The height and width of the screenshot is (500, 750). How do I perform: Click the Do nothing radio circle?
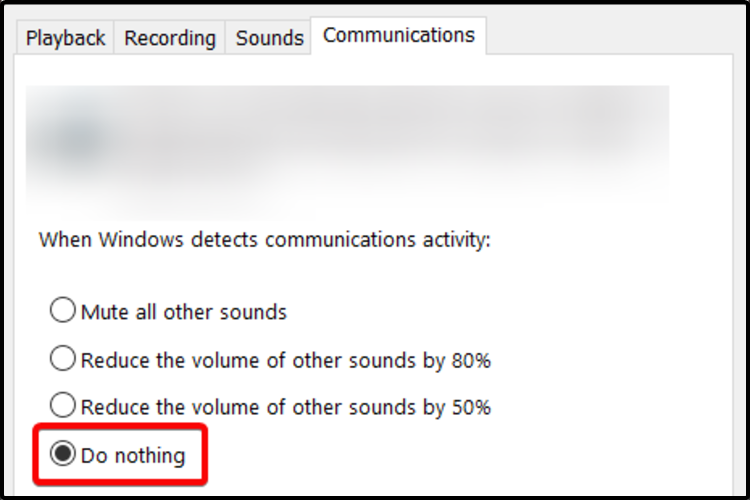pos(63,455)
